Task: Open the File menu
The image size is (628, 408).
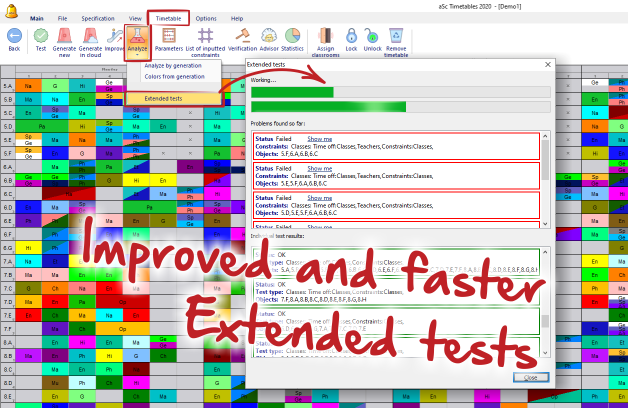Action: point(62,18)
